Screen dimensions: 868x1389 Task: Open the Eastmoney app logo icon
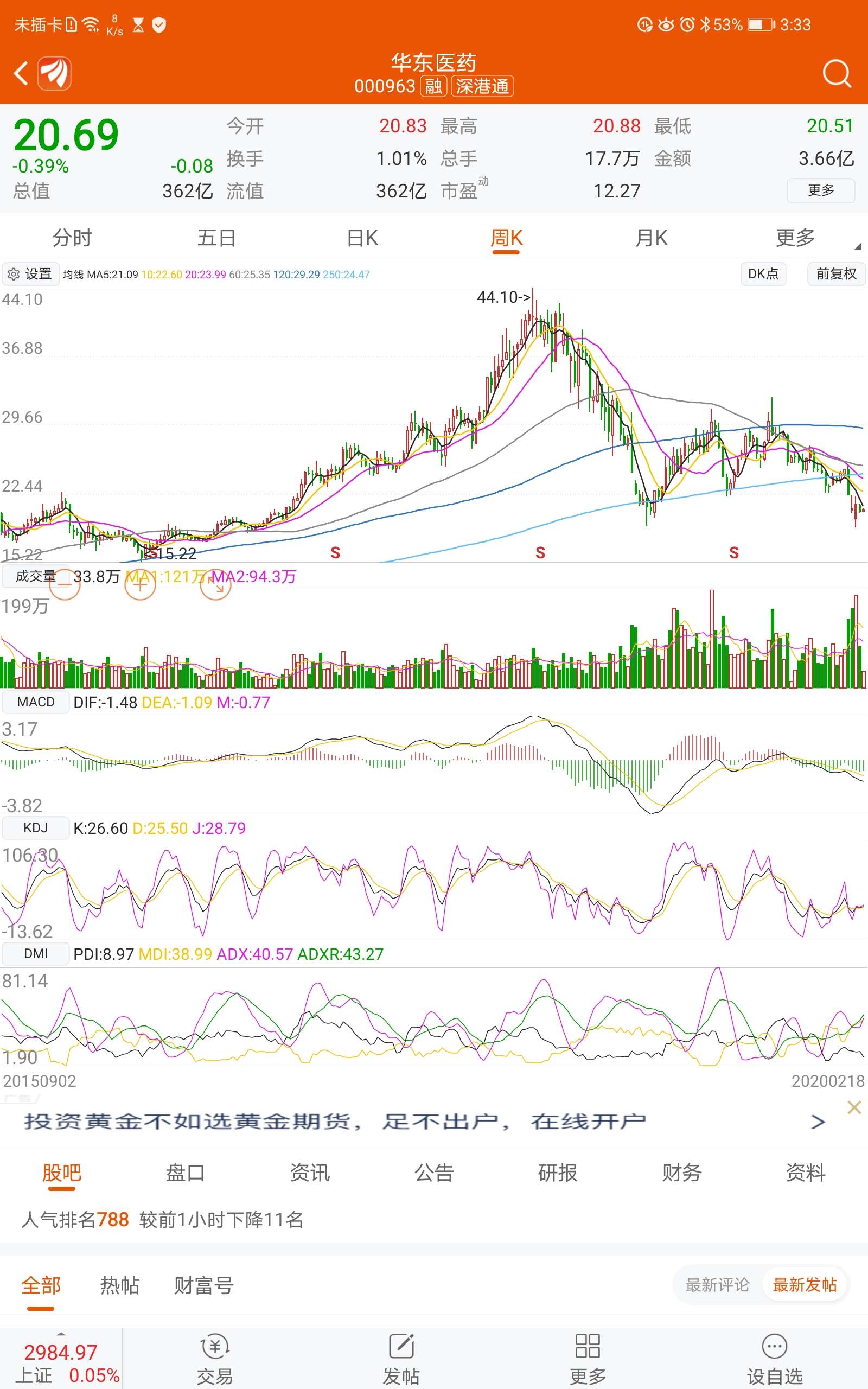tap(55, 73)
